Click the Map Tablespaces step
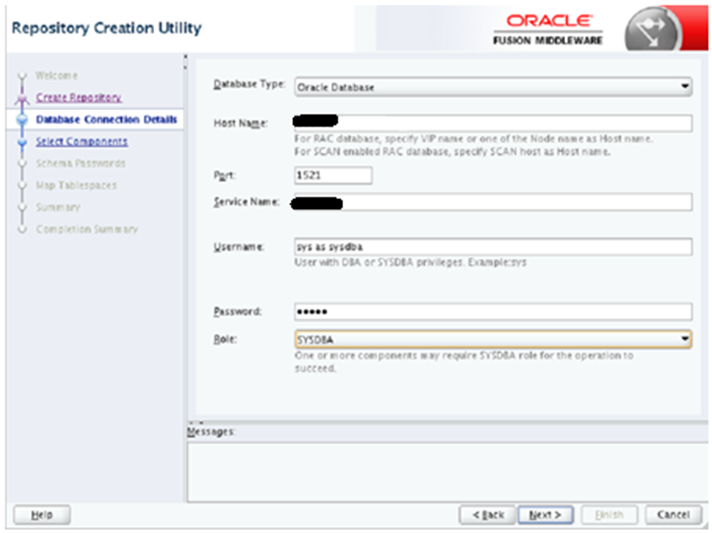The image size is (712, 533). click(76, 185)
